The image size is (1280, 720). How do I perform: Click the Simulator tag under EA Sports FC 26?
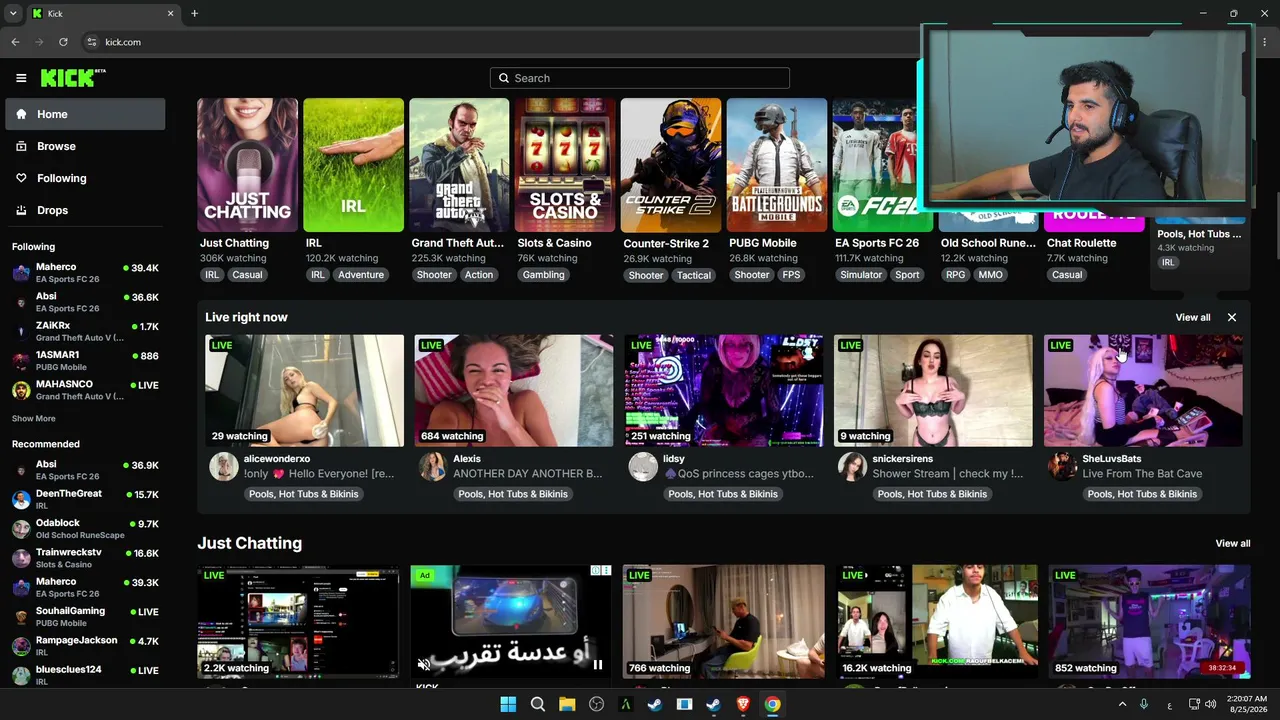(861, 275)
